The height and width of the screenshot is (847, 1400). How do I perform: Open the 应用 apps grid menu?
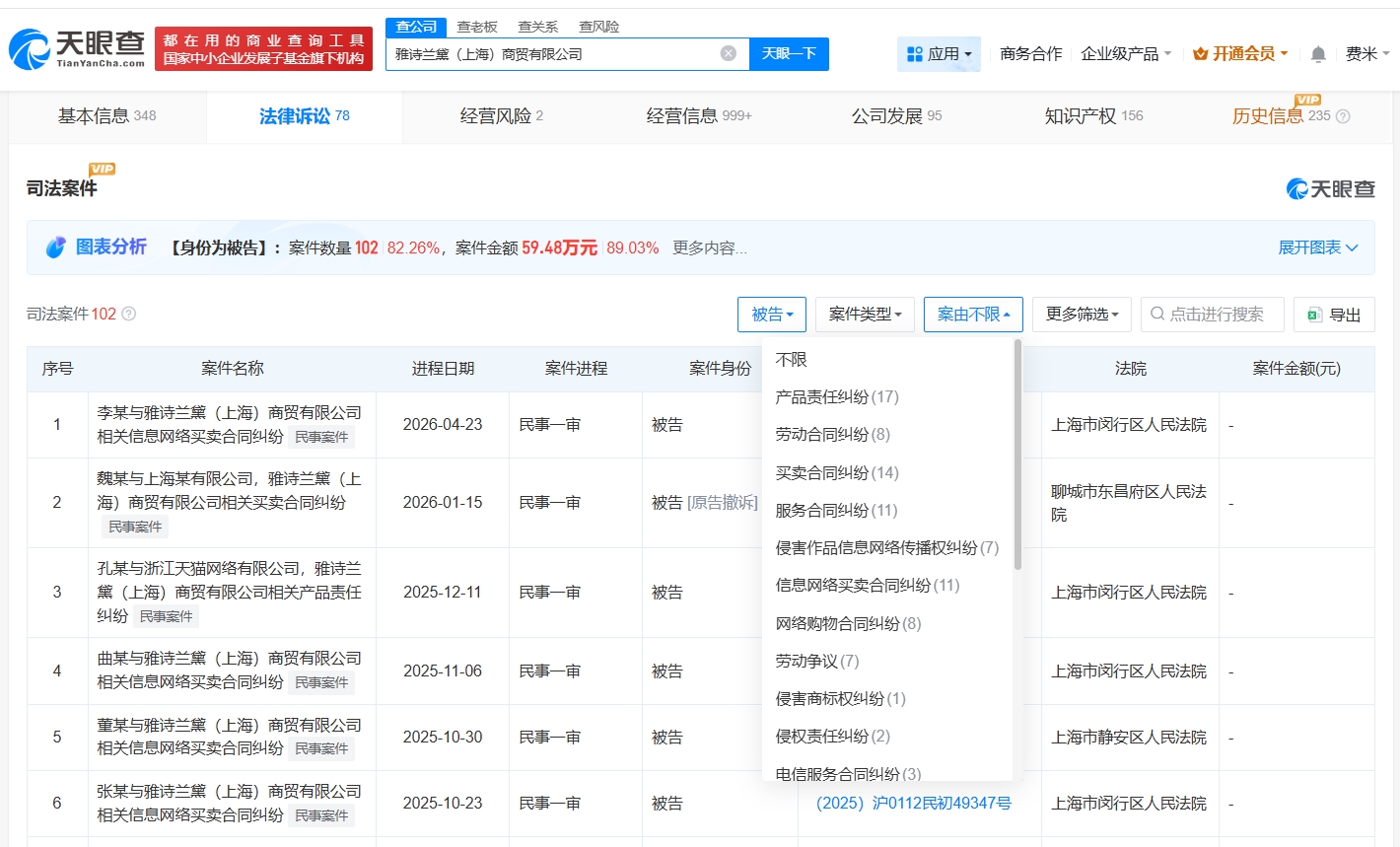(939, 54)
